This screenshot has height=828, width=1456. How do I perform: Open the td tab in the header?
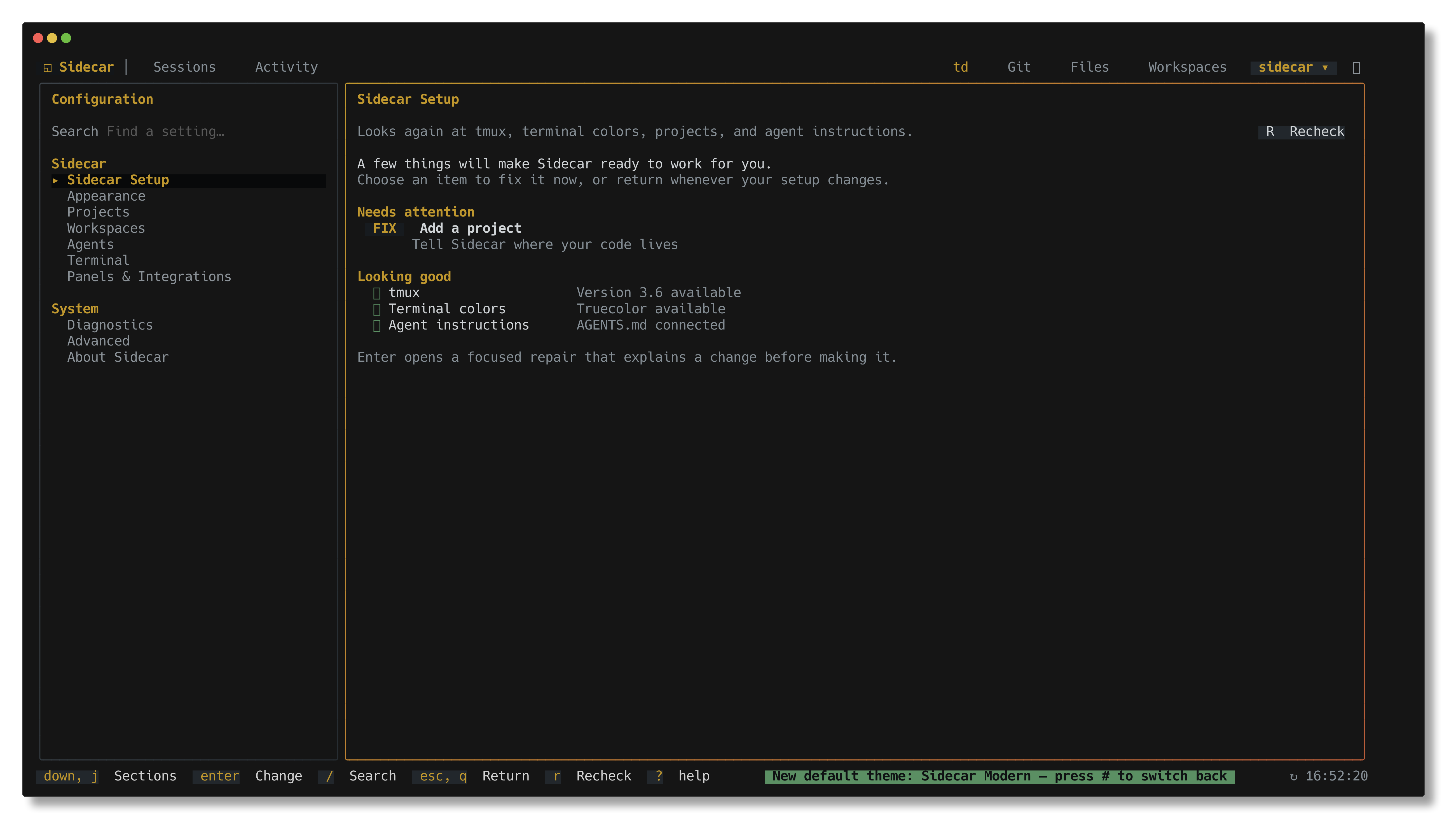point(960,67)
